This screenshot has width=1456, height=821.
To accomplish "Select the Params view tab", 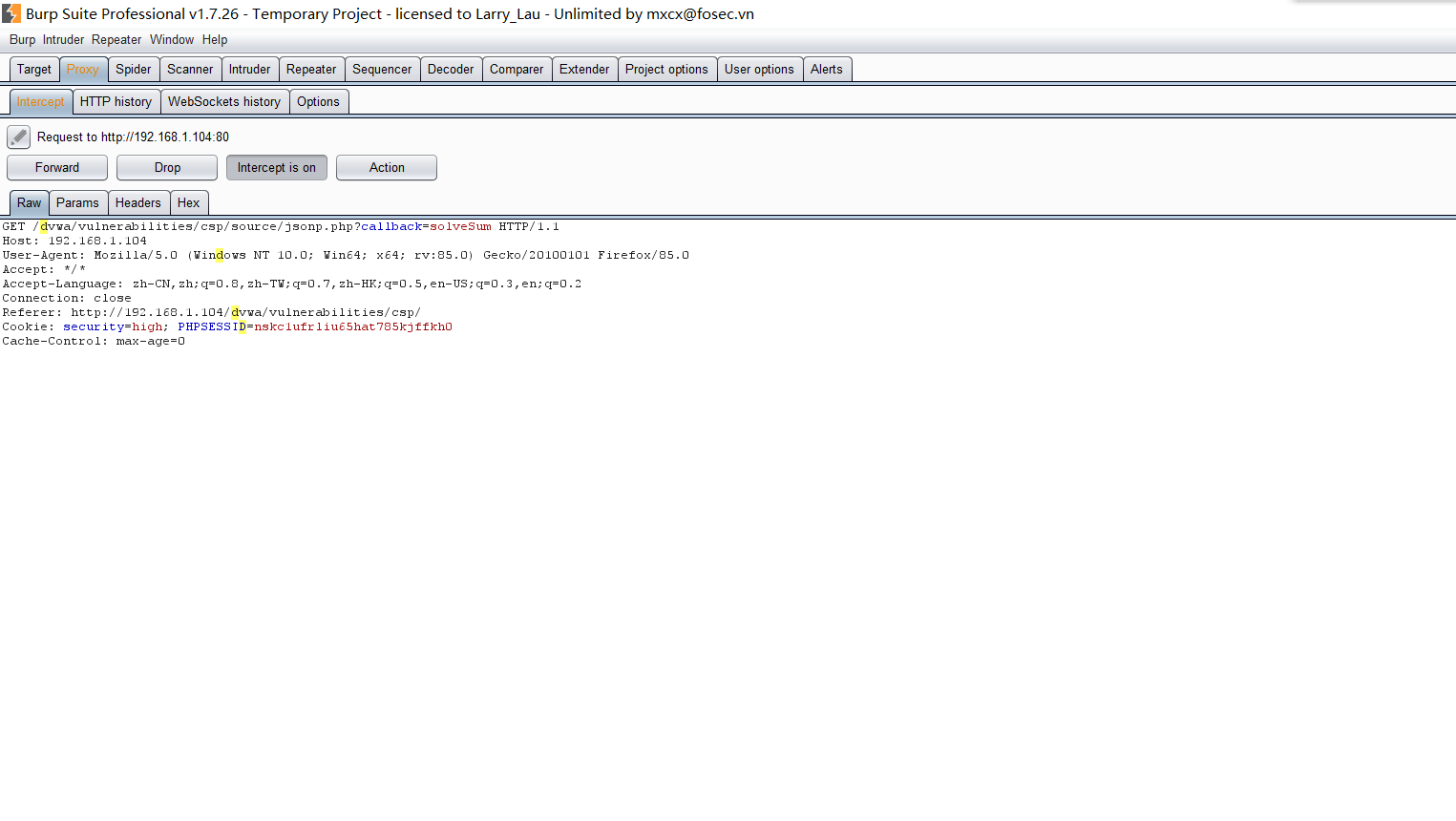I will click(x=77, y=203).
